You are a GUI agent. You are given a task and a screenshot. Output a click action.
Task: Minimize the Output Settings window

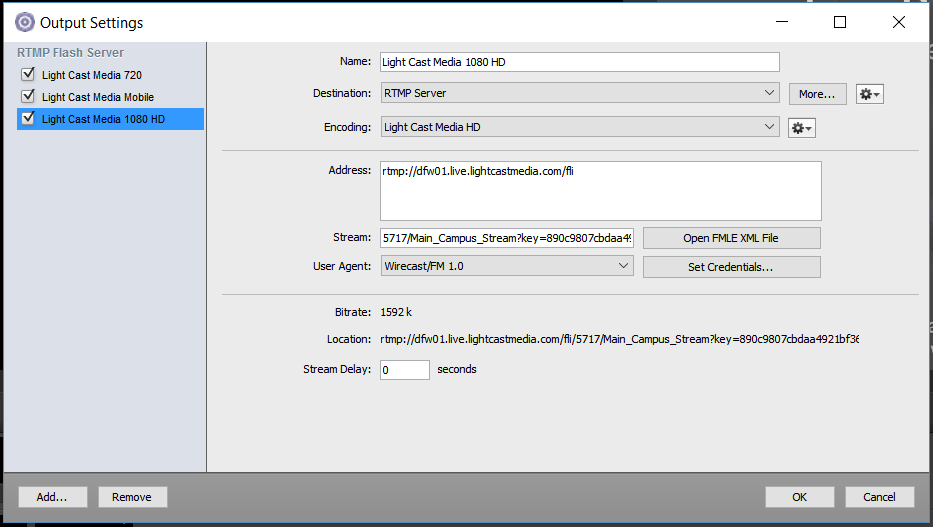(782, 23)
